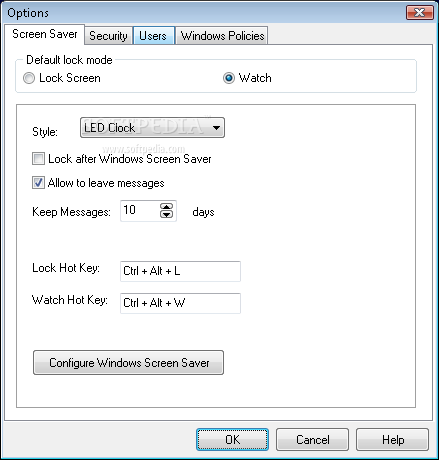Screen dimensions: 439x460
Task: Expand the Style dropdown showing LED Clock
Action: click(x=152, y=128)
